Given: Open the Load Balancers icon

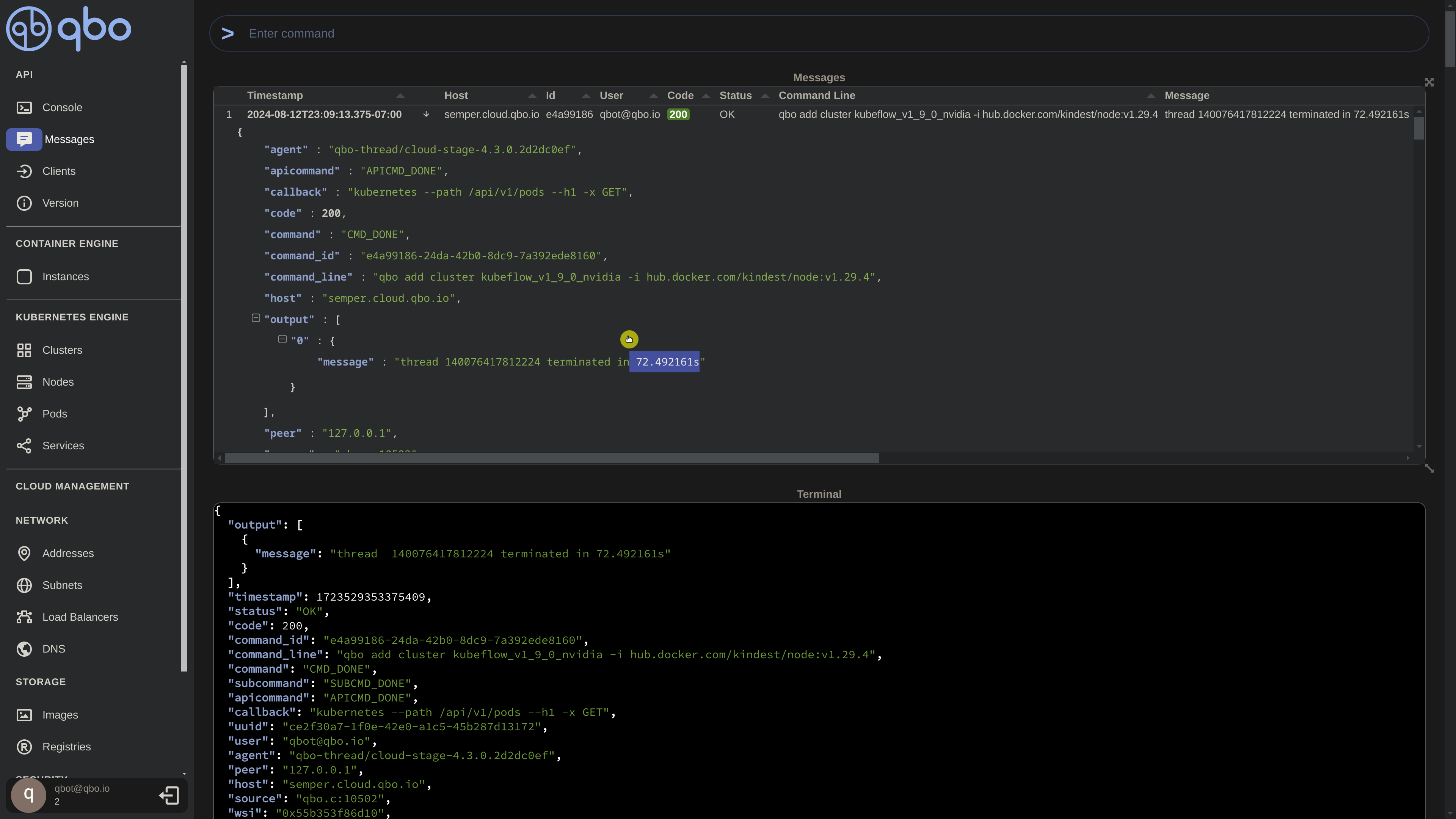Looking at the screenshot, I should (24, 617).
